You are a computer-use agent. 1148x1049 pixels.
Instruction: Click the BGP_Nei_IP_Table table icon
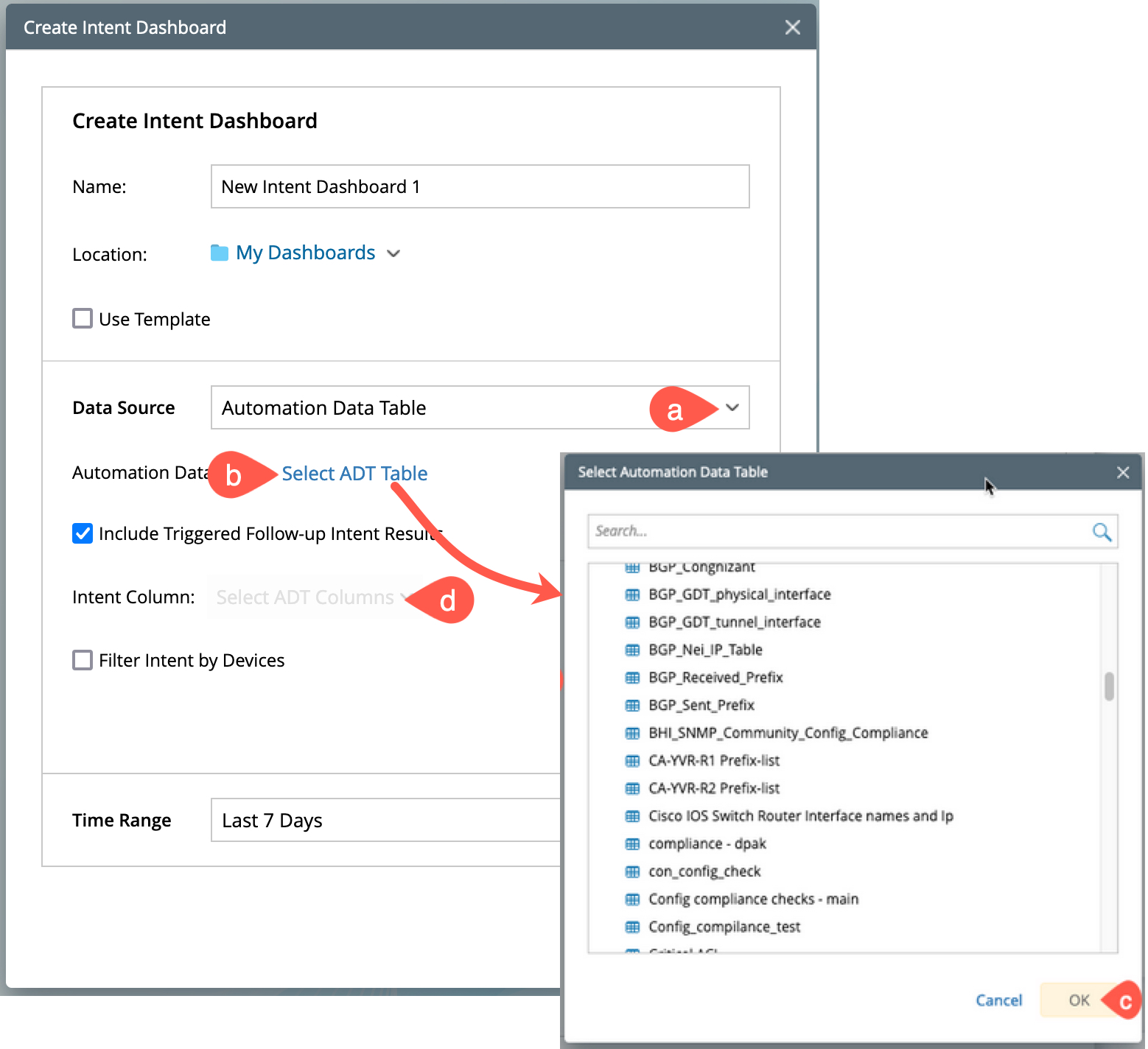(632, 650)
